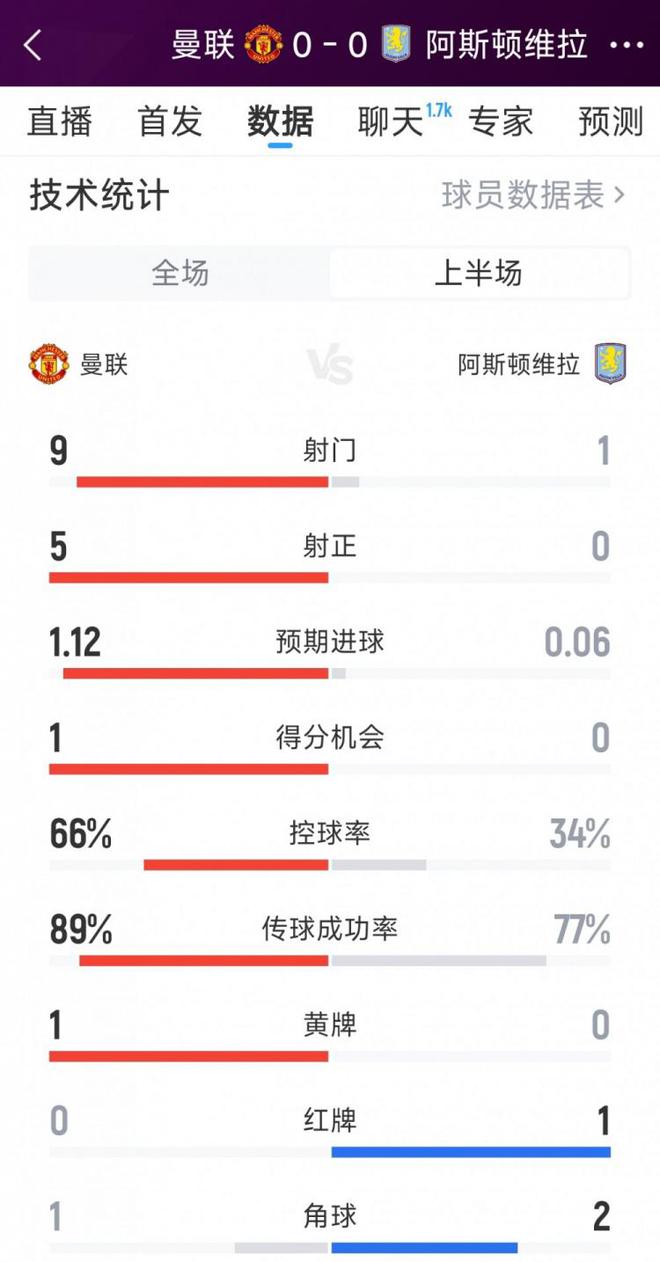Tap the Manchester United crest in header
Screen dimensions: 660x1262
[264, 45]
